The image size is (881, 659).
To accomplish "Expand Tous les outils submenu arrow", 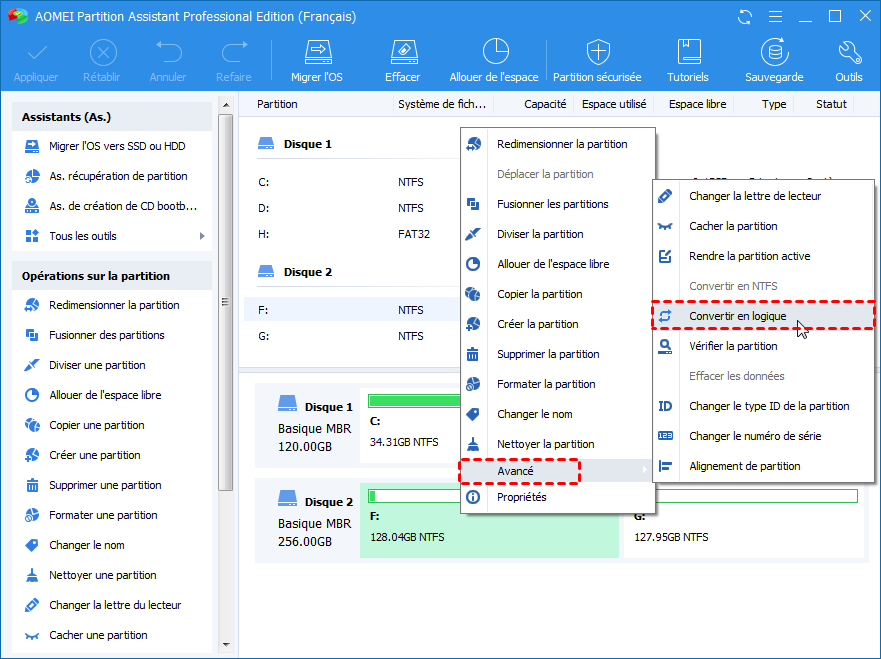I will tap(202, 236).
